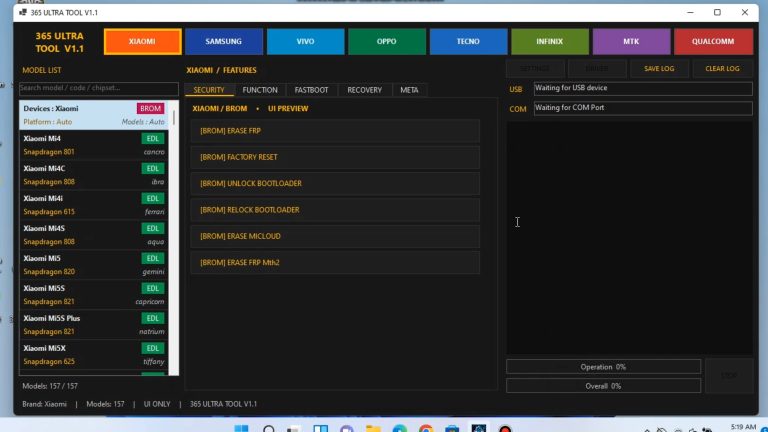Image resolution: width=768 pixels, height=432 pixels.
Task: Switch to the MTK section
Action: (631, 42)
